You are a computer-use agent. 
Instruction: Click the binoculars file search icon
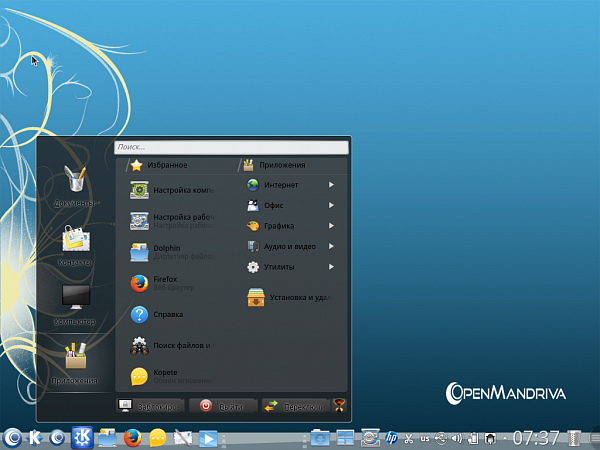139,346
